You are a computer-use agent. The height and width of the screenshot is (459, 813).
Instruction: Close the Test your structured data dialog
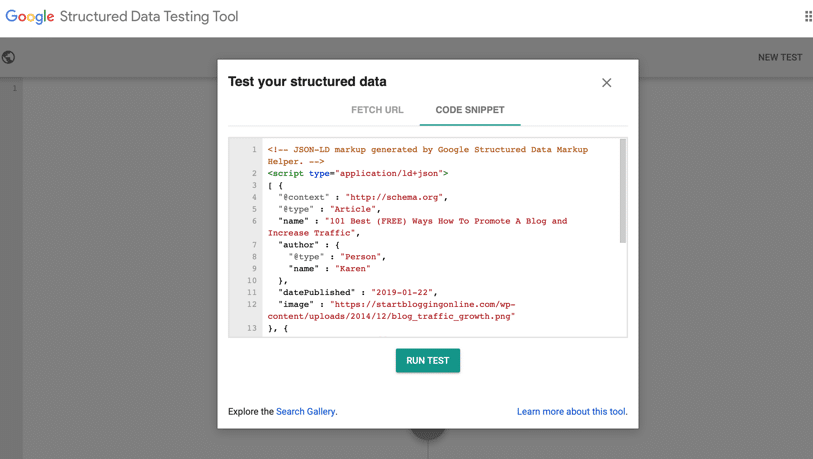coord(607,82)
